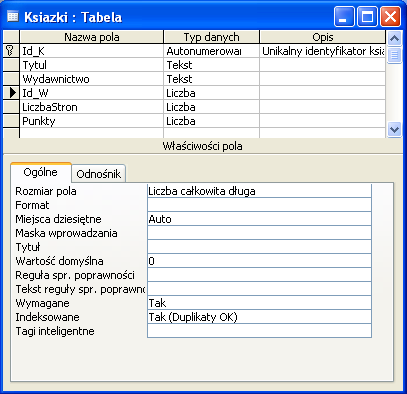407x394 pixels.
Task: Switch to the Odnośnik tab
Action: coord(99,174)
